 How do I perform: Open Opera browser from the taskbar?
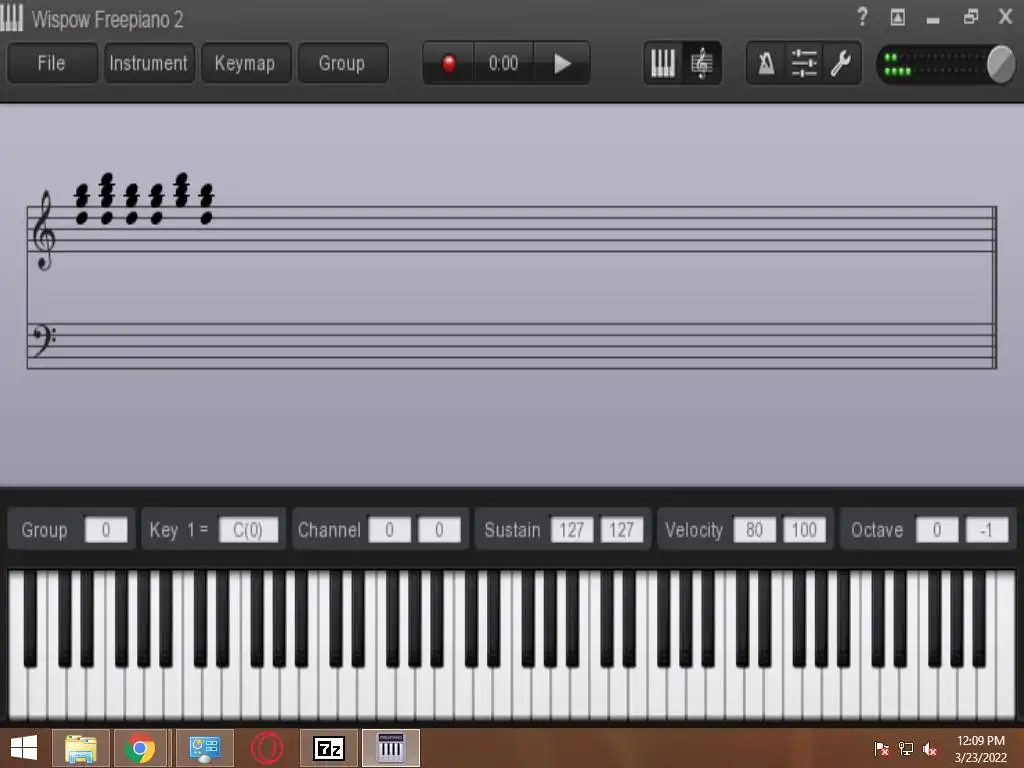click(x=267, y=748)
